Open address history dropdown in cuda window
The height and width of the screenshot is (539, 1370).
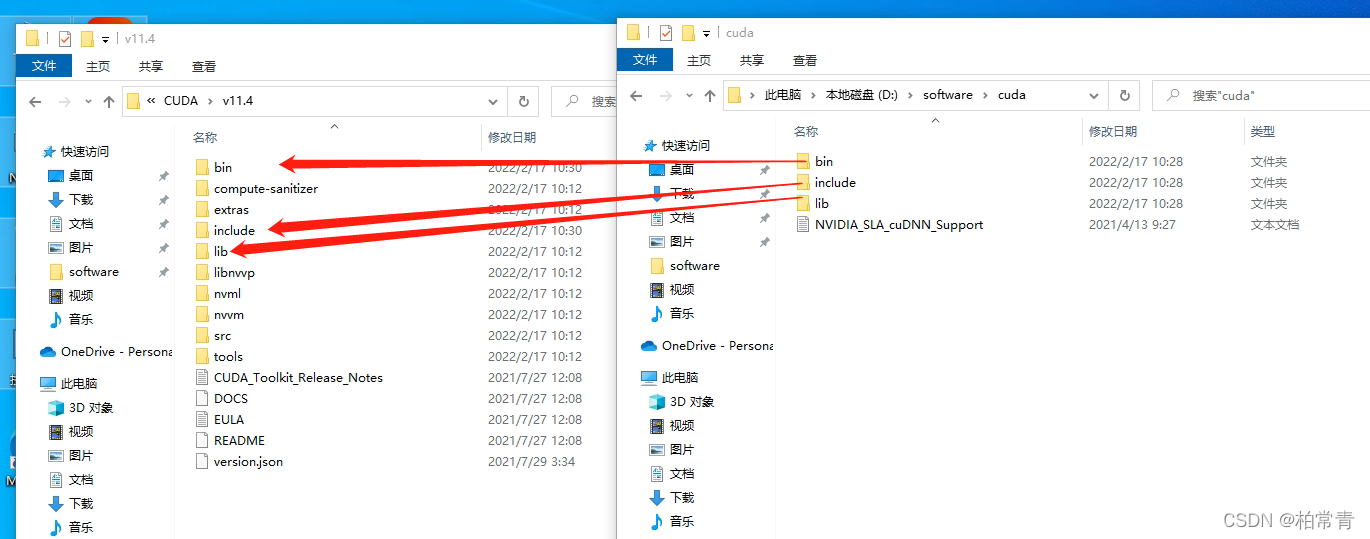[x=1094, y=95]
